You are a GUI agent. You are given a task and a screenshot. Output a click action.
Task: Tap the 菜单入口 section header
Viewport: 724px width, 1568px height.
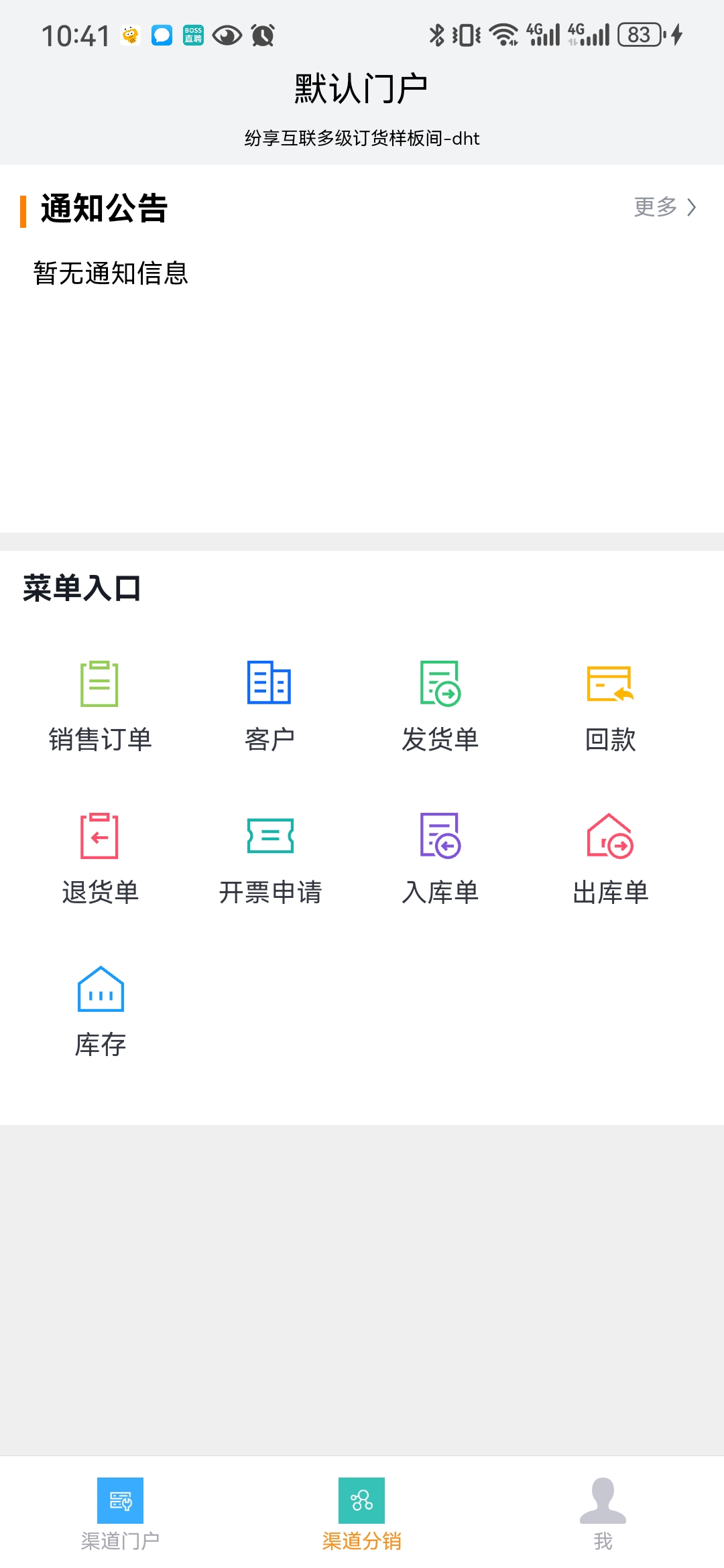[82, 588]
